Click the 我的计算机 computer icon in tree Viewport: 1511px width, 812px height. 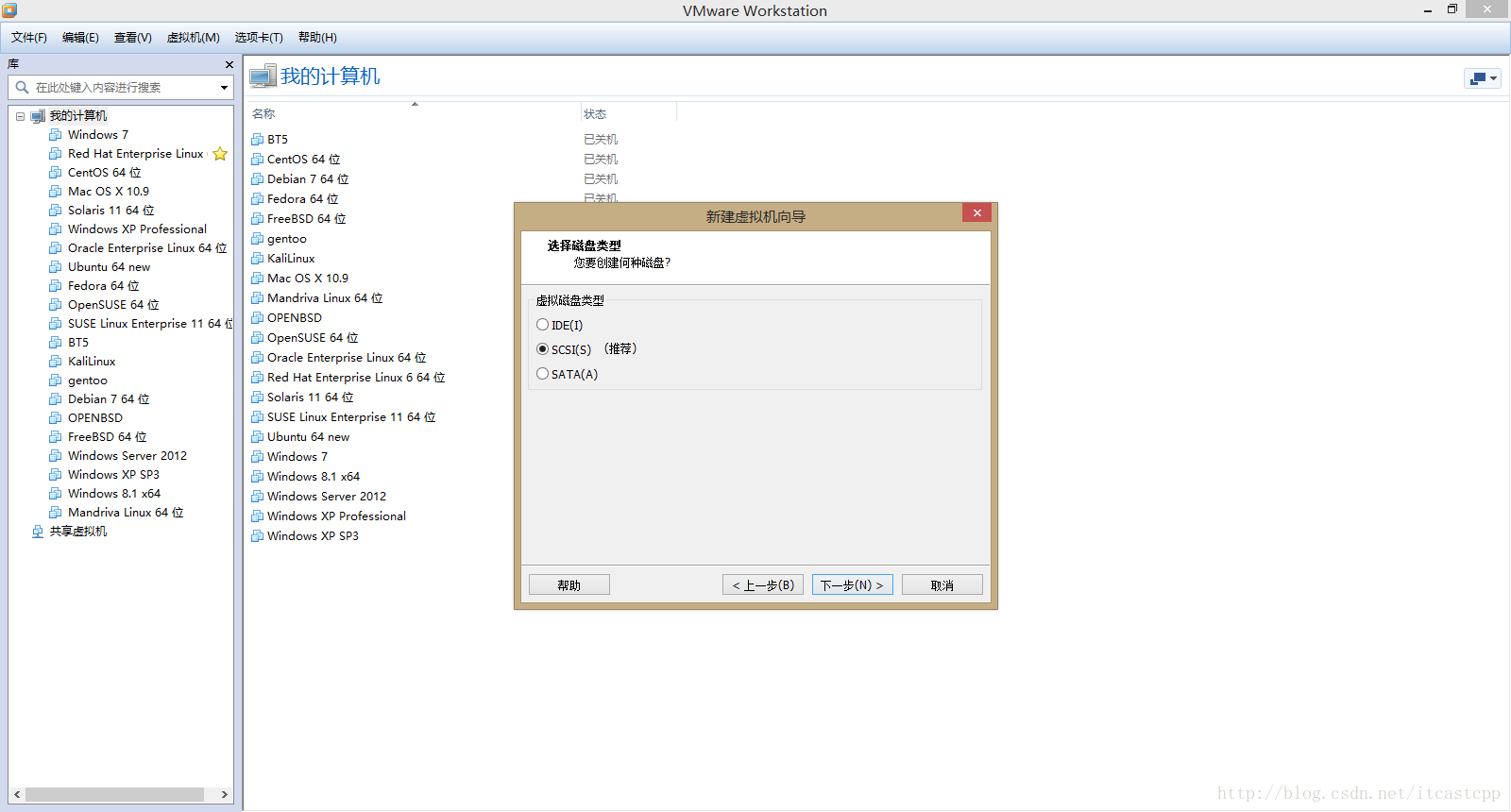(38, 116)
